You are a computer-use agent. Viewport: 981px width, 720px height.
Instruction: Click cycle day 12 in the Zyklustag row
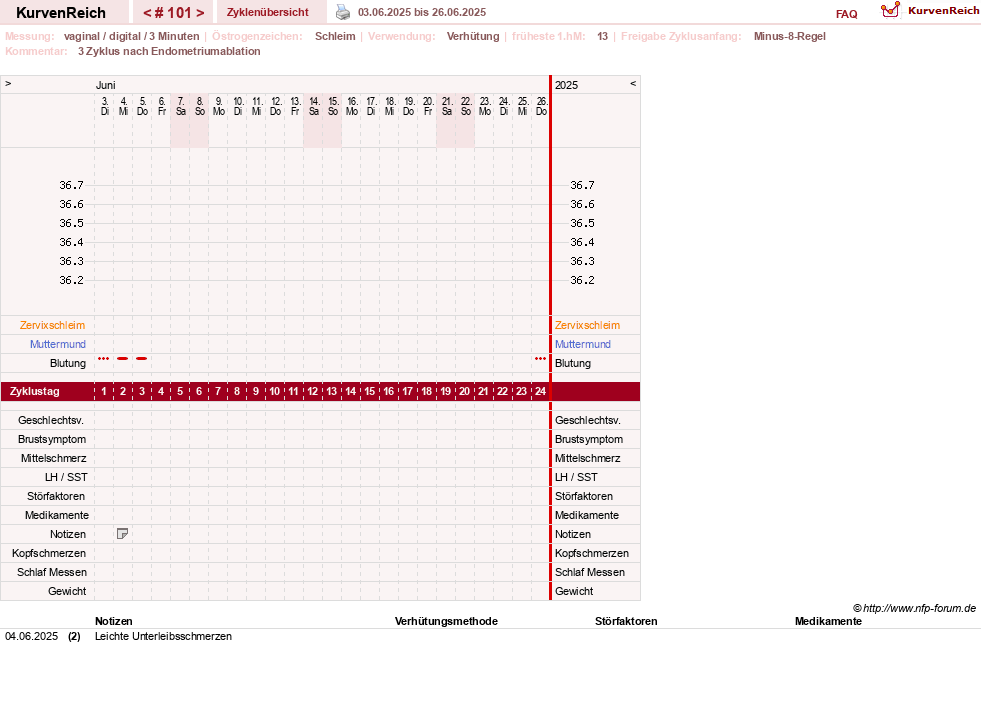point(313,392)
